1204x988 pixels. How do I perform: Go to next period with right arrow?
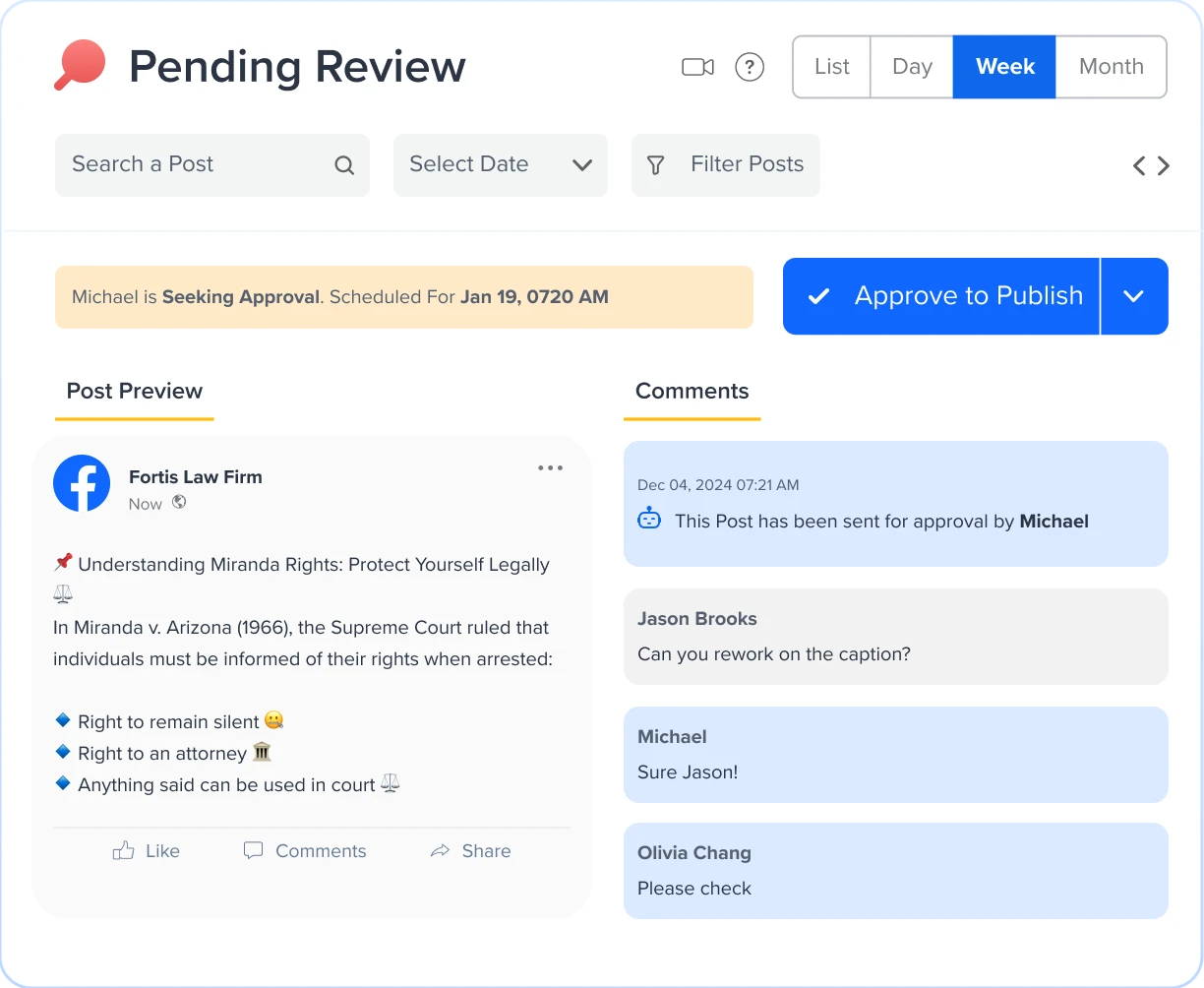point(1164,165)
